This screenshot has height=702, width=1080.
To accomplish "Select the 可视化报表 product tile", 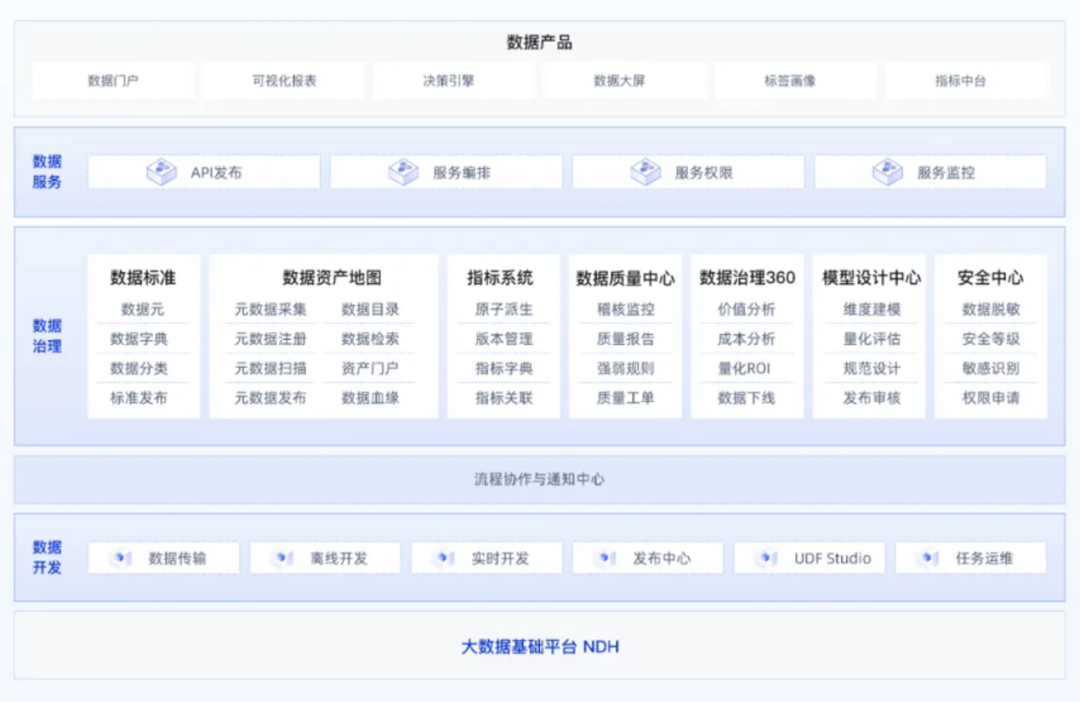I will pos(284,81).
